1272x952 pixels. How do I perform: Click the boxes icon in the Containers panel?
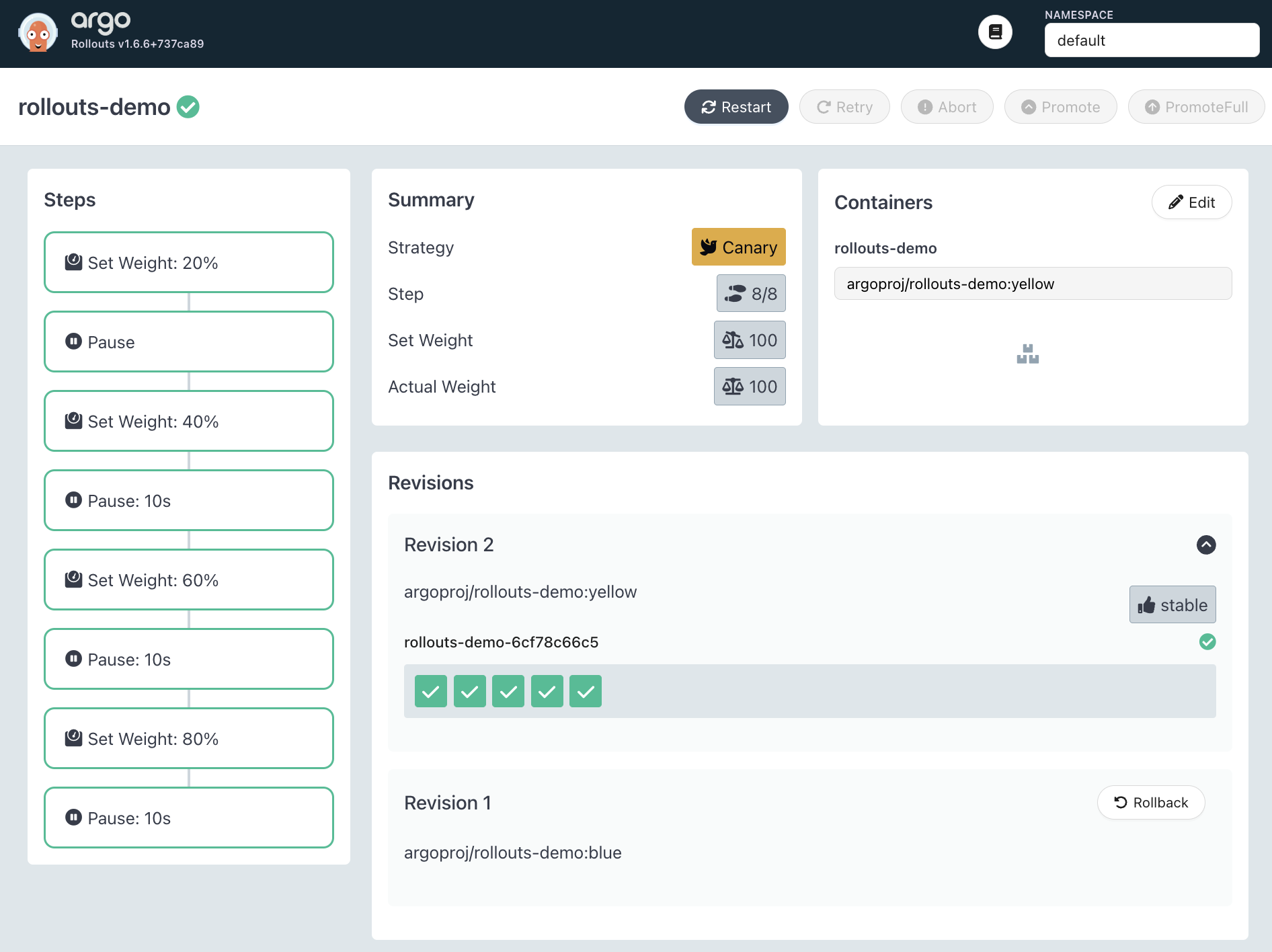tap(1027, 354)
